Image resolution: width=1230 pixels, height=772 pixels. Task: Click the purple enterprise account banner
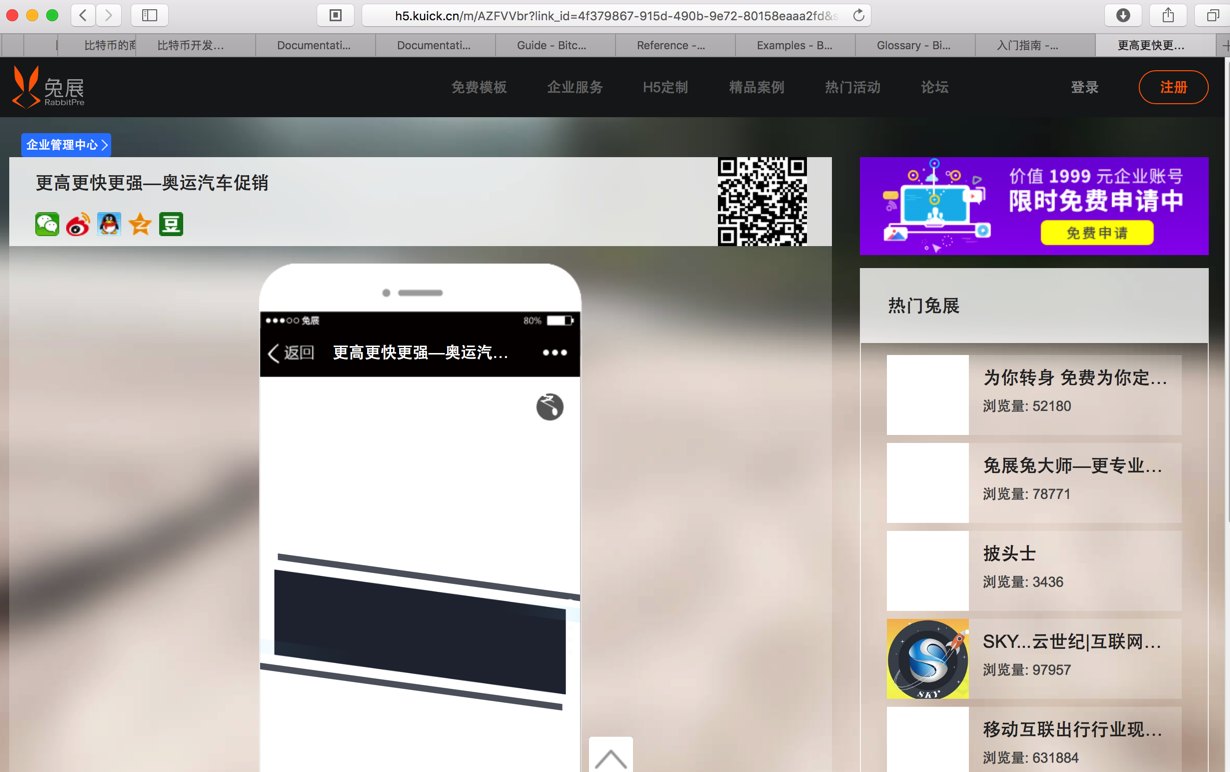[x=1034, y=206]
